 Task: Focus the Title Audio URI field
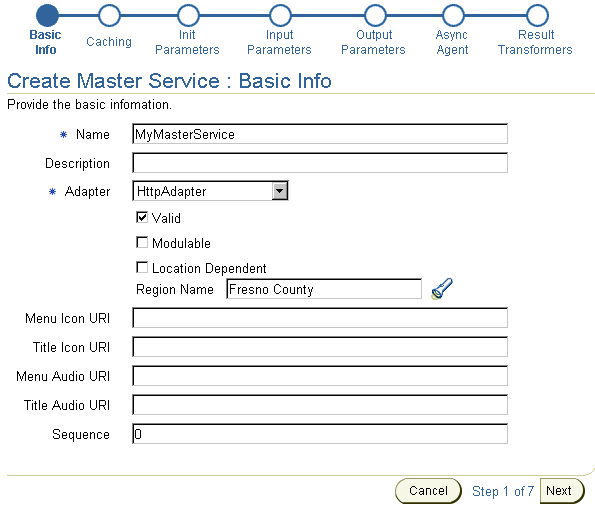(x=320, y=405)
